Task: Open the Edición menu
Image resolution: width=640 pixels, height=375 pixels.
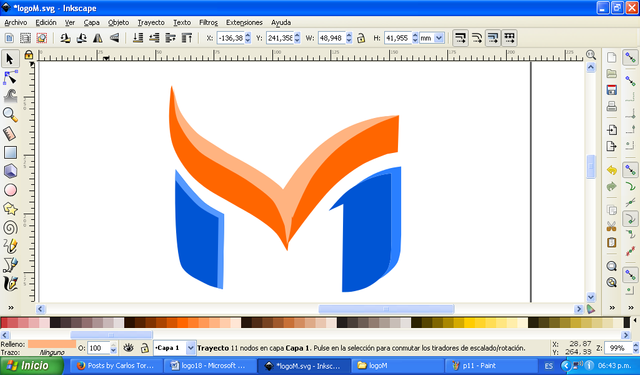Action: click(x=46, y=22)
